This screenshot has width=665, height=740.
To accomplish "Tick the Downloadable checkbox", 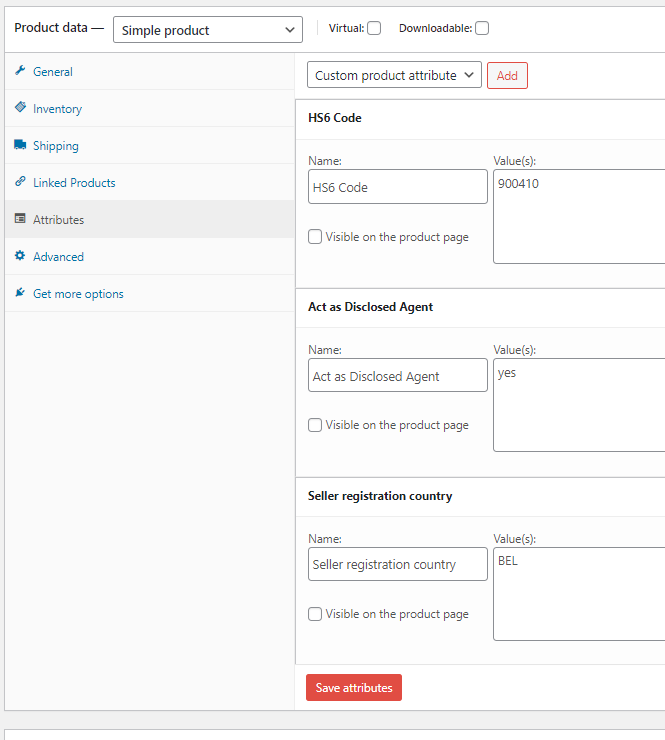I will [x=482, y=28].
